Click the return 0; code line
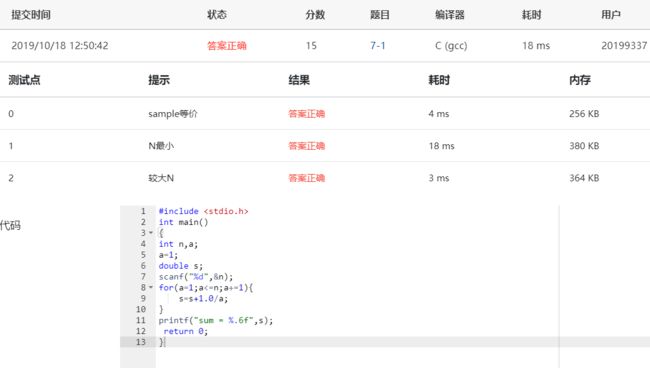 (186, 331)
